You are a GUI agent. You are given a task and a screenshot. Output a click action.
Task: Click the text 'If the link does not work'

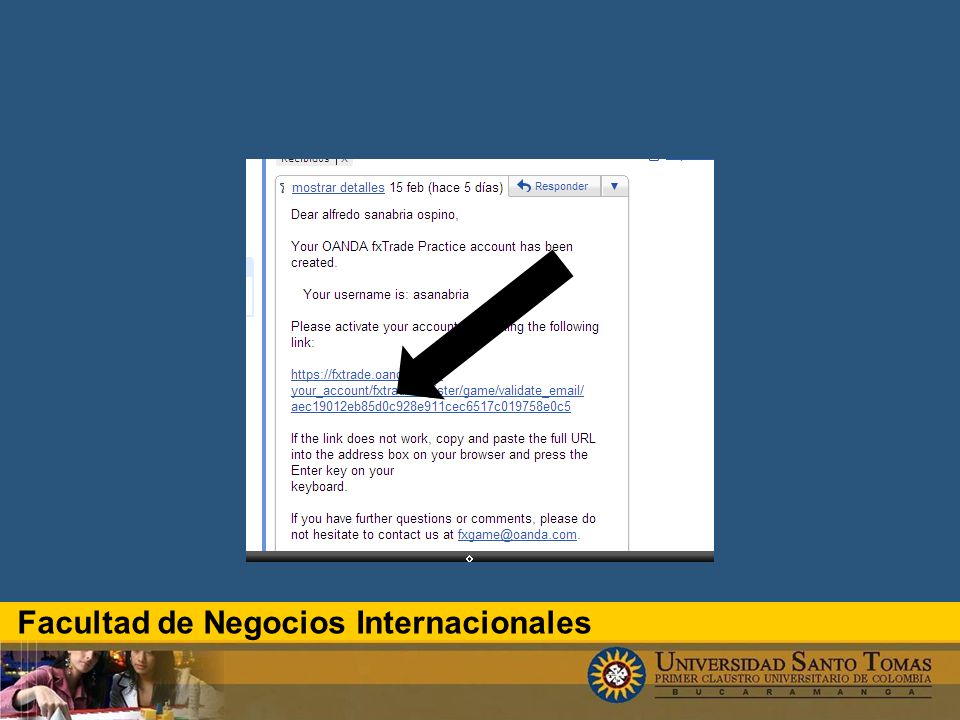click(x=359, y=438)
